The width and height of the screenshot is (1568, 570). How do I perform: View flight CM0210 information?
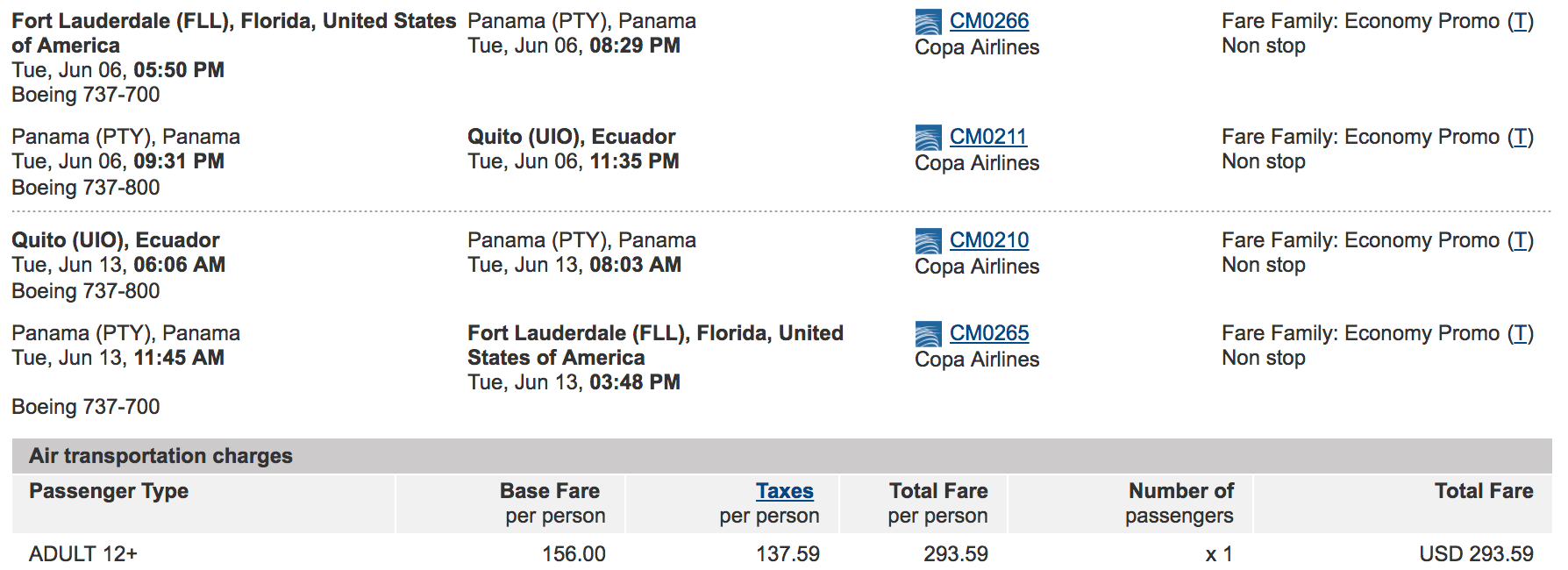[988, 240]
